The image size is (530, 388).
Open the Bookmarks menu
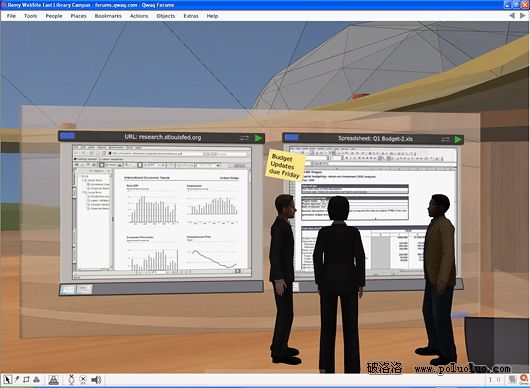[108, 16]
